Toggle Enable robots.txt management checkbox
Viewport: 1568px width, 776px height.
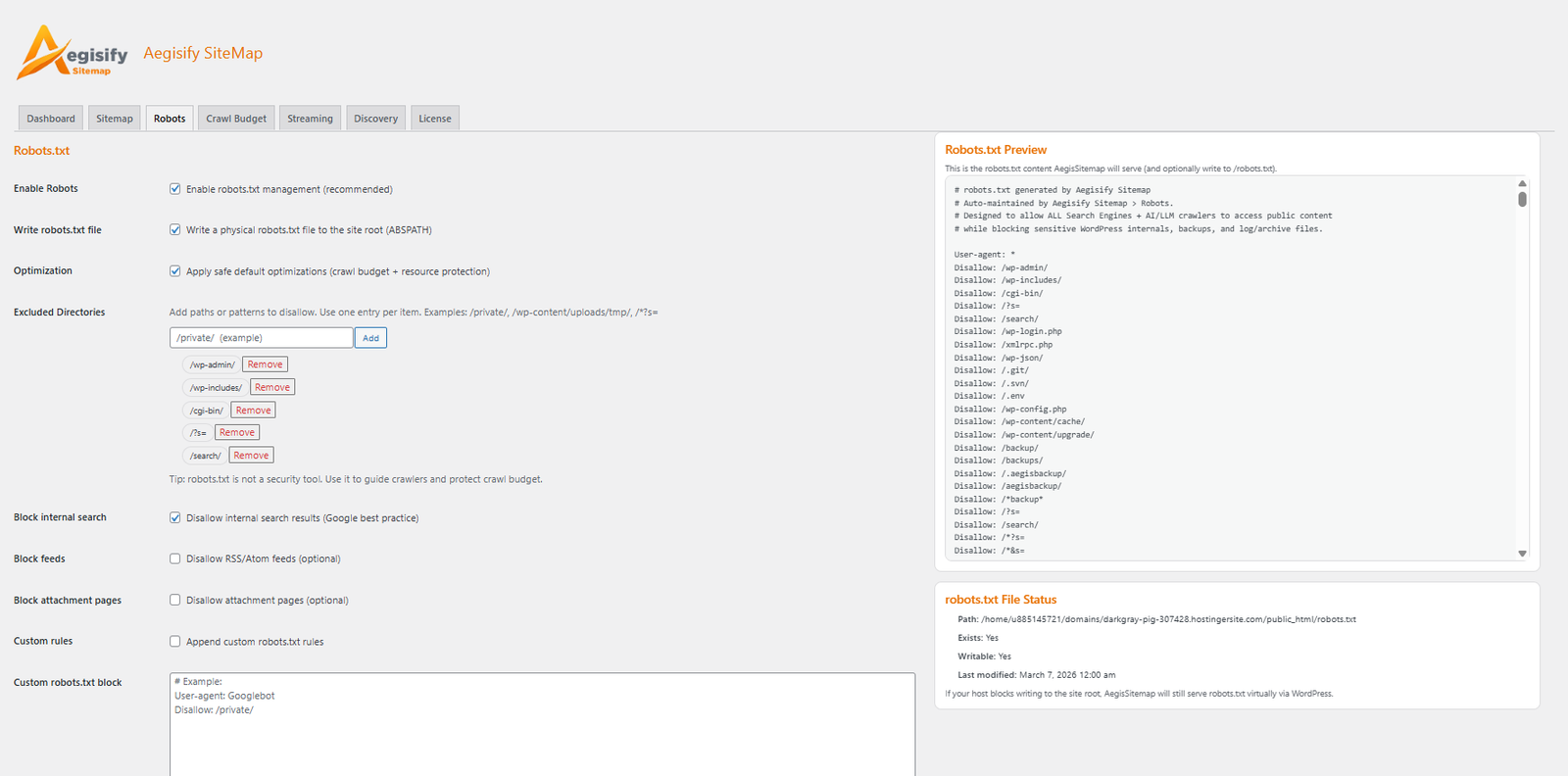pos(175,189)
